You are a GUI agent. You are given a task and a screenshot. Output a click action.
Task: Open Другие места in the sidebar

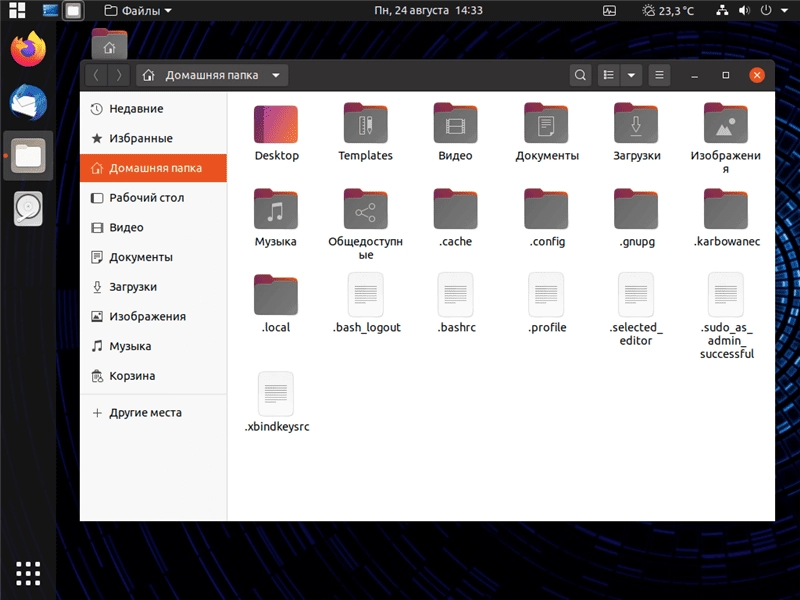coord(153,412)
